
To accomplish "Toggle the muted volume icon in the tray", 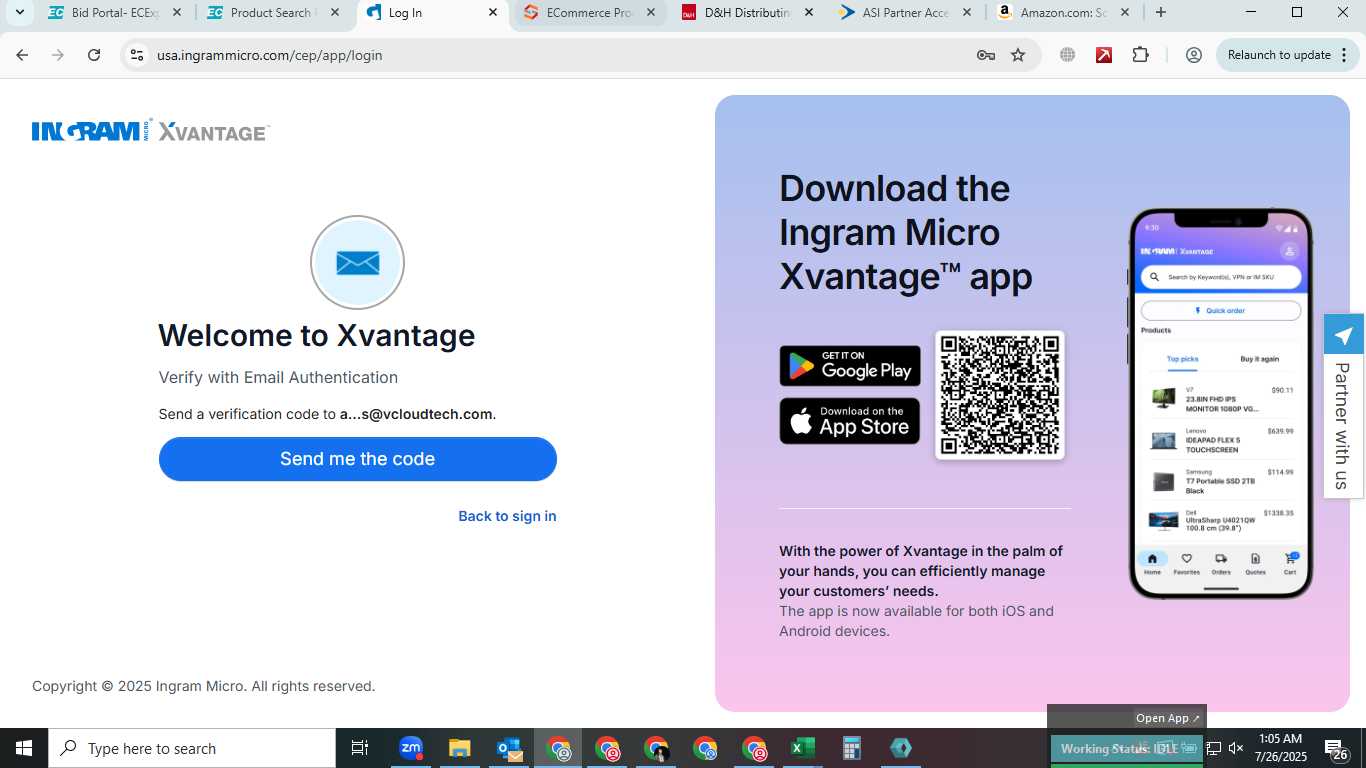I will tap(1236, 748).
